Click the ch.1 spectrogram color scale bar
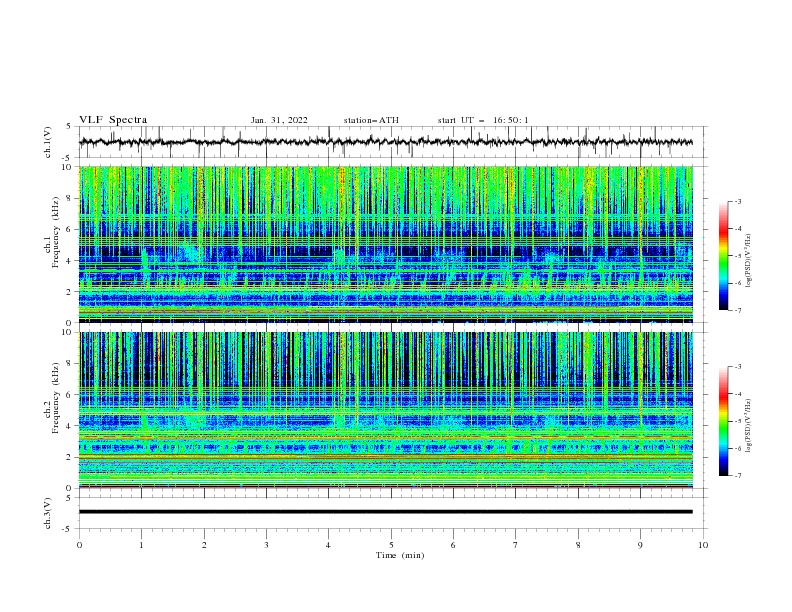 click(x=724, y=256)
